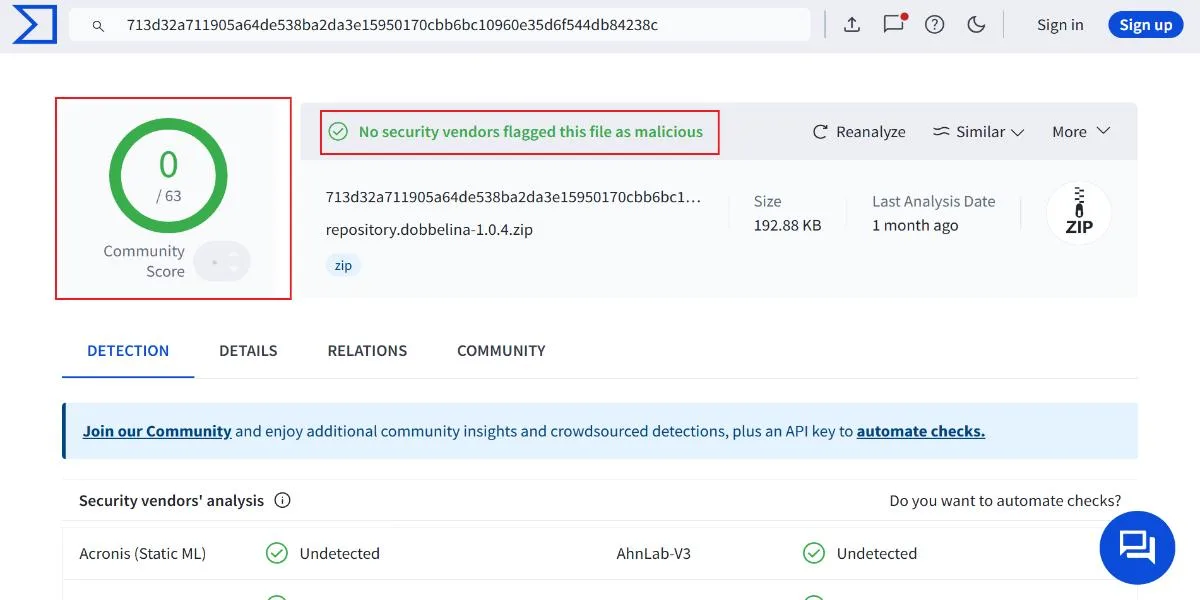The height and width of the screenshot is (600, 1200).
Task: Click the AhnLab-V3 vendor name
Action: (x=654, y=553)
